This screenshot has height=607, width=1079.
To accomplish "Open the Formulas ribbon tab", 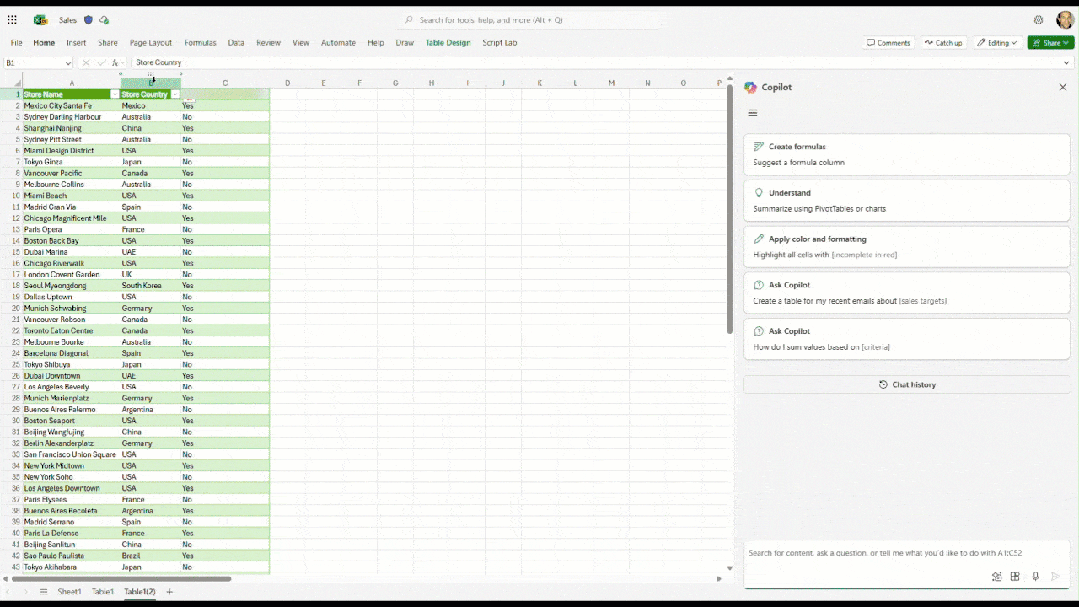I will [x=200, y=43].
